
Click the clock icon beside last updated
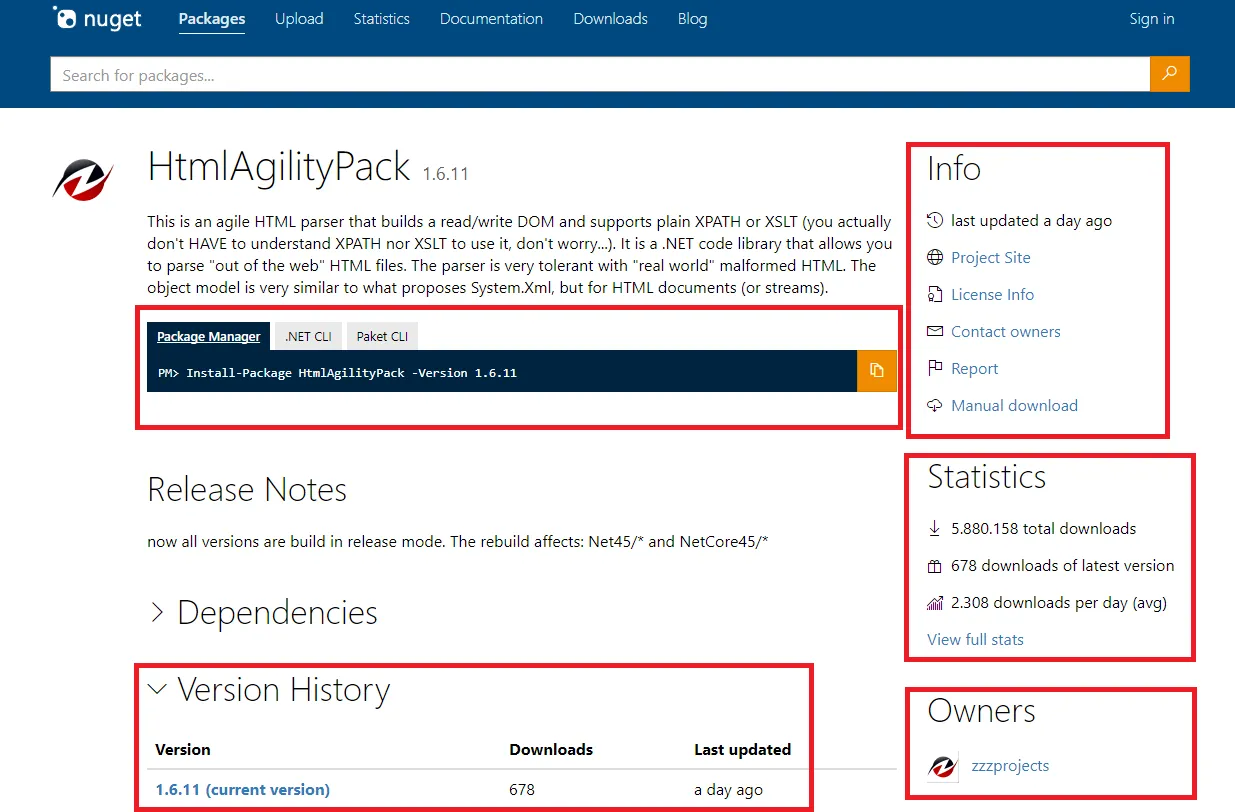tap(935, 220)
